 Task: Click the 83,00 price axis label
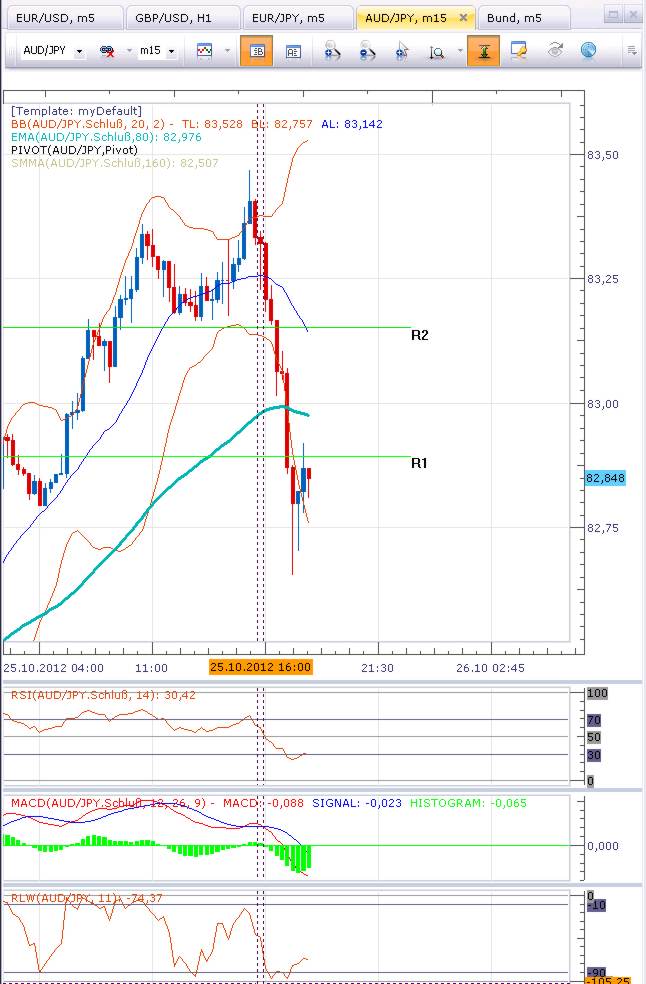pos(603,404)
